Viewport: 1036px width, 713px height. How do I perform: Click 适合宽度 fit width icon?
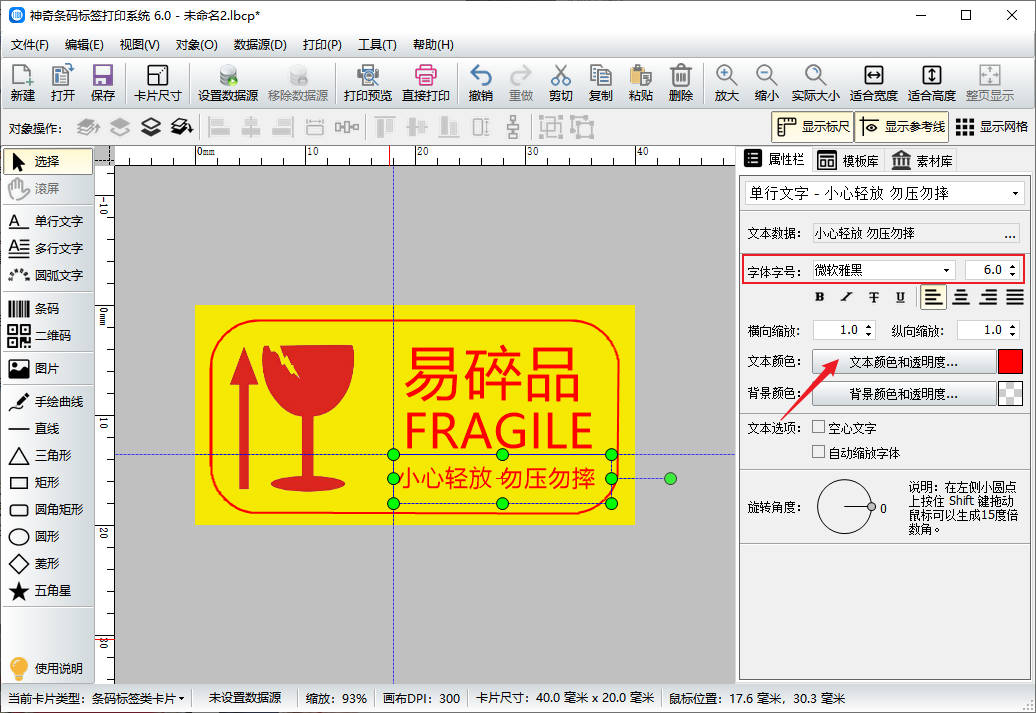(873, 83)
